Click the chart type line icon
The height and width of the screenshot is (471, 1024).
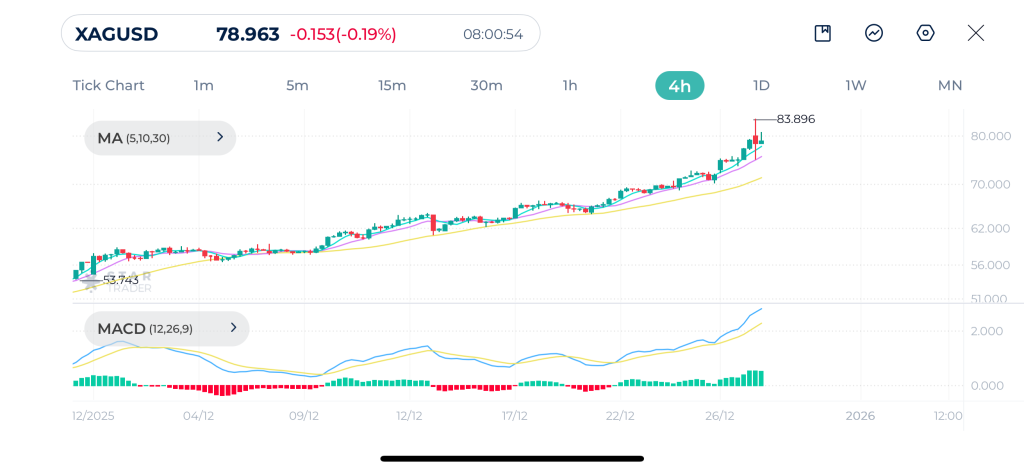pyautogui.click(x=874, y=33)
